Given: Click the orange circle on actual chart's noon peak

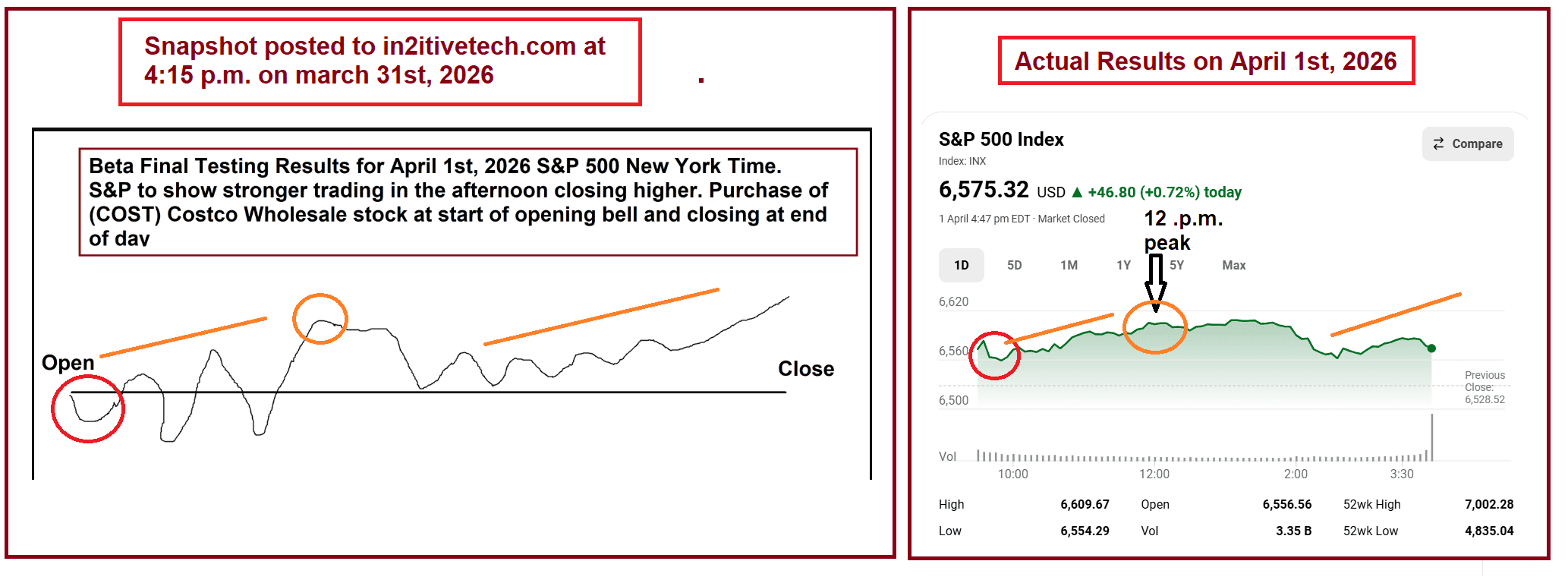Looking at the screenshot, I should pos(1154,327).
